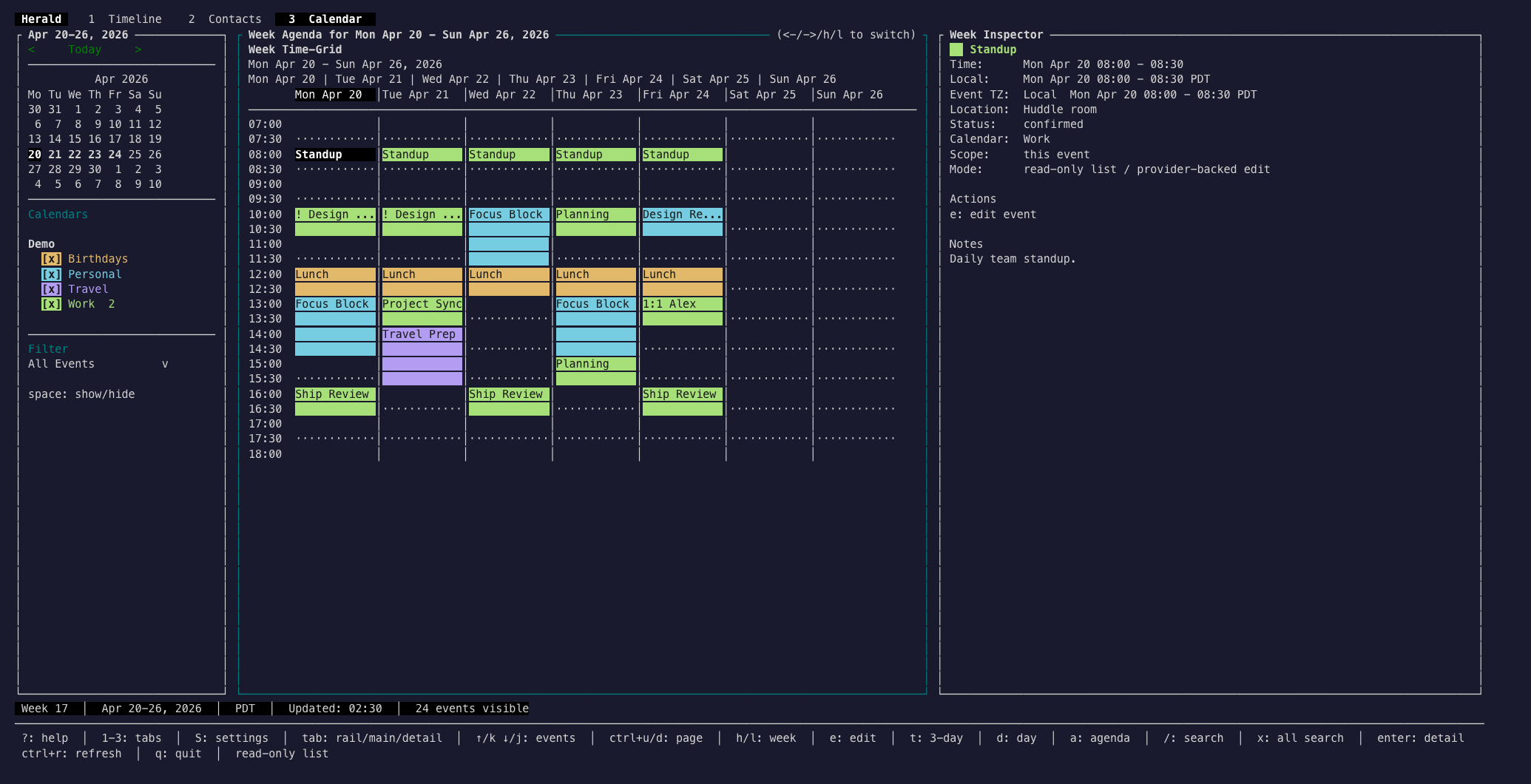Select the 1:1 Alex event
Viewport: 1531px width, 784px height.
pos(683,311)
